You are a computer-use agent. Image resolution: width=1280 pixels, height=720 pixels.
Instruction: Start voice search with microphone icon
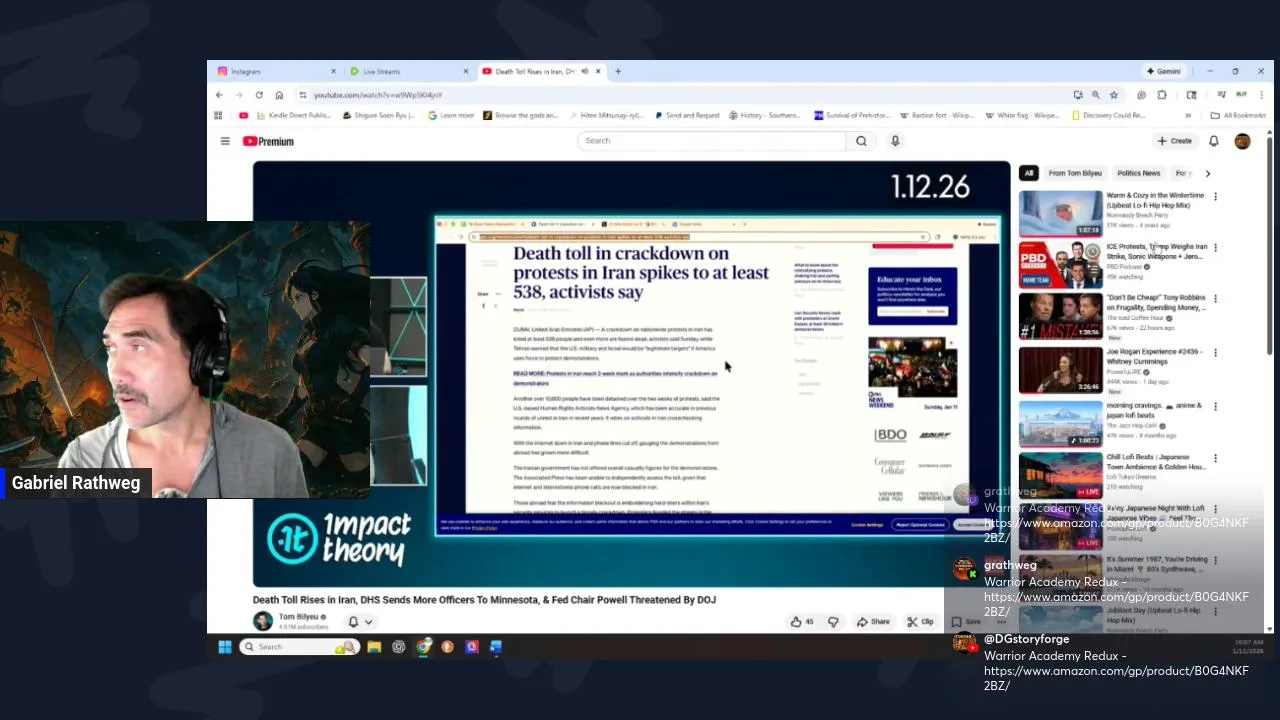pos(895,141)
